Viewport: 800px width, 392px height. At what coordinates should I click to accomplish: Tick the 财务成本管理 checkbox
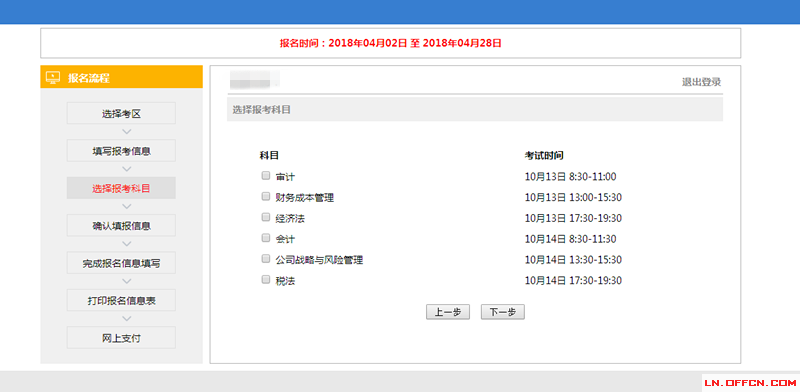tap(265, 196)
